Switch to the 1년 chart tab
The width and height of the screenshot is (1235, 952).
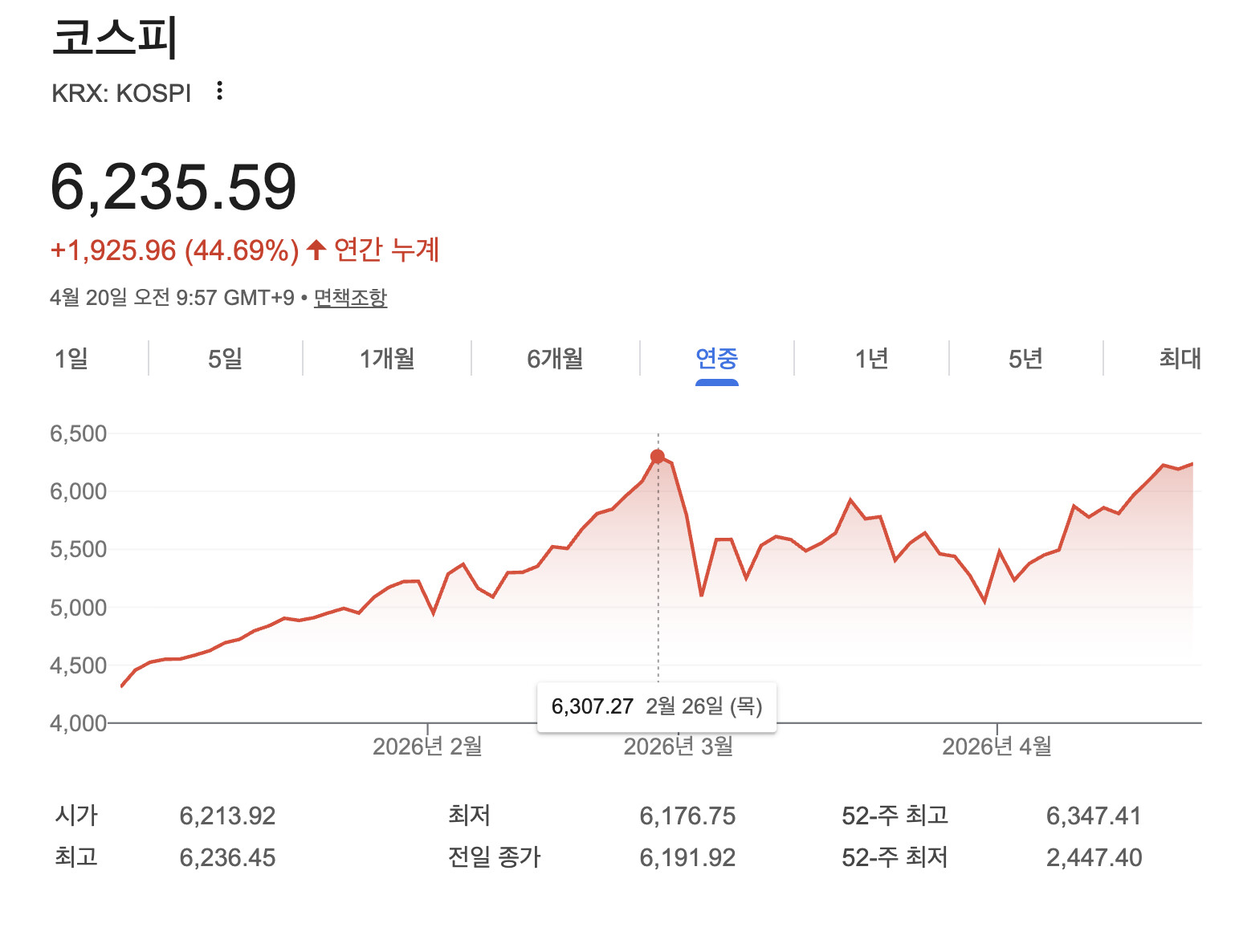point(871,358)
